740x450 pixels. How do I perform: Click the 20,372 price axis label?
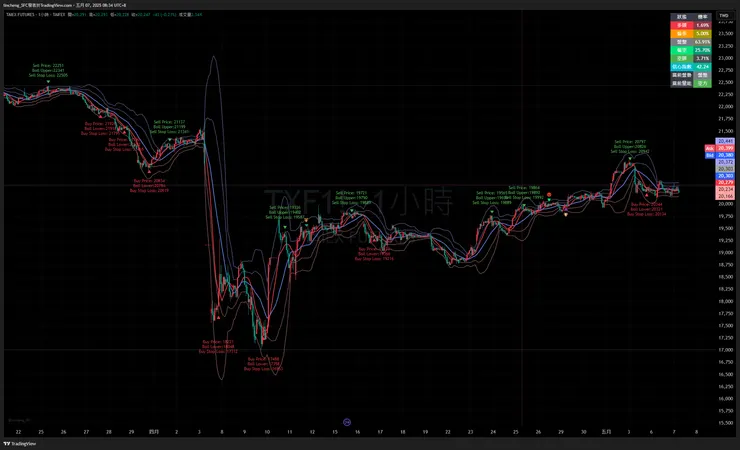(x=725, y=162)
